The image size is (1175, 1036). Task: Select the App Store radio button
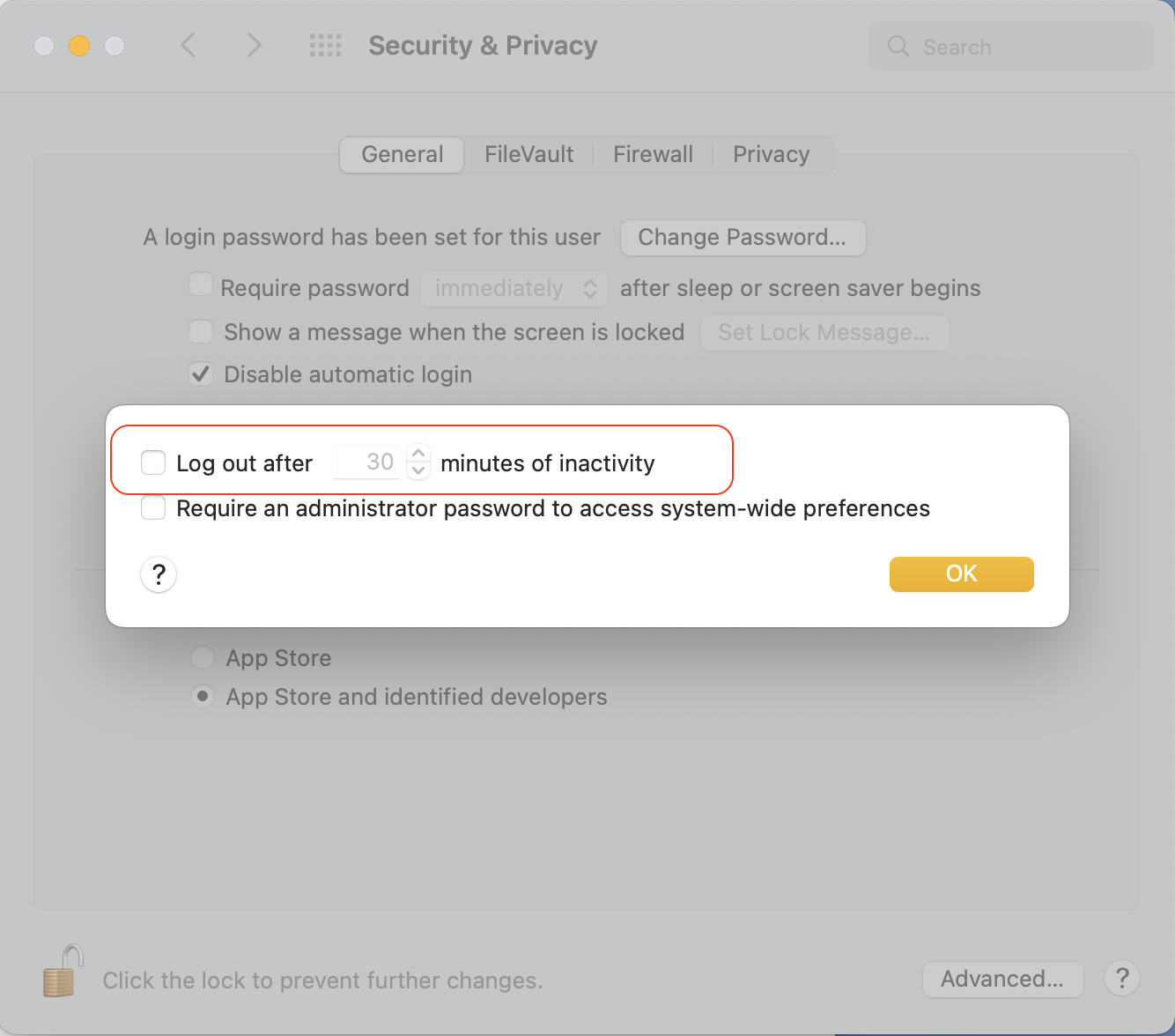[x=203, y=657]
